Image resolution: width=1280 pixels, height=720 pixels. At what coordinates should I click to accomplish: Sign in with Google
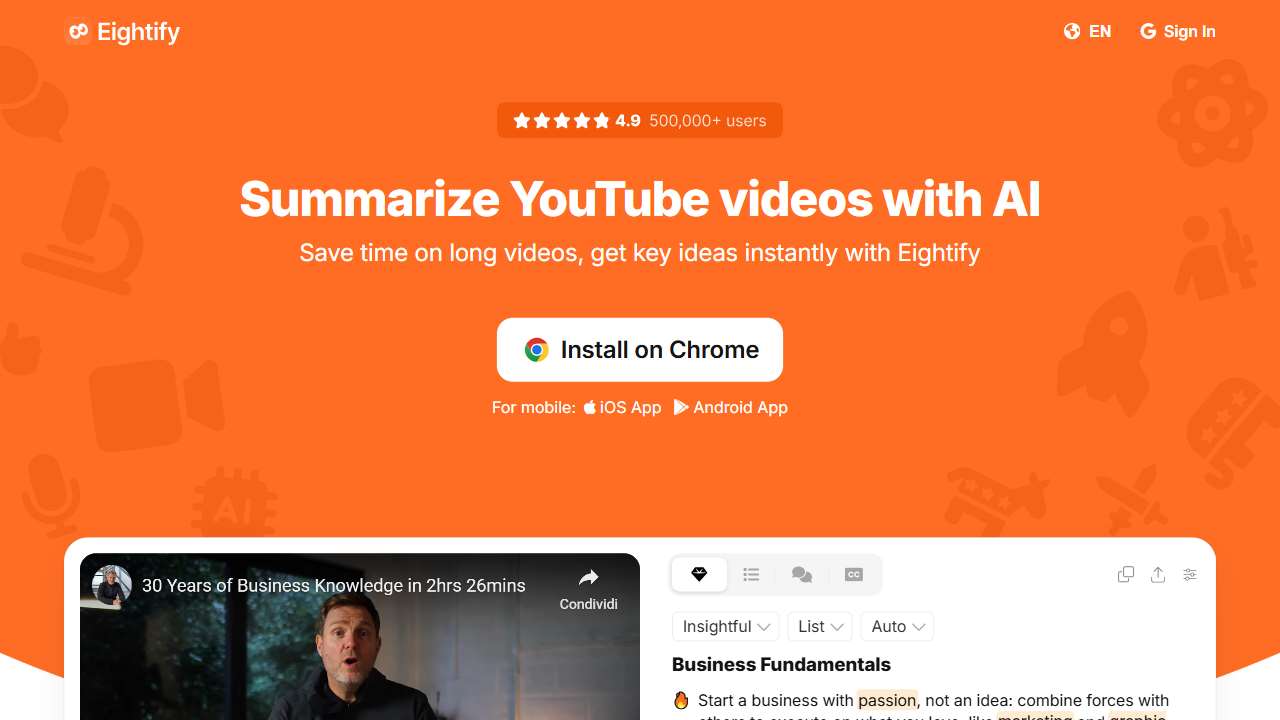[x=1178, y=31]
